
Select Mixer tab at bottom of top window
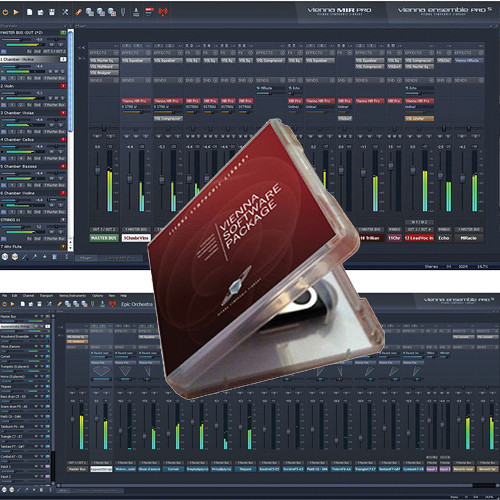point(86,258)
